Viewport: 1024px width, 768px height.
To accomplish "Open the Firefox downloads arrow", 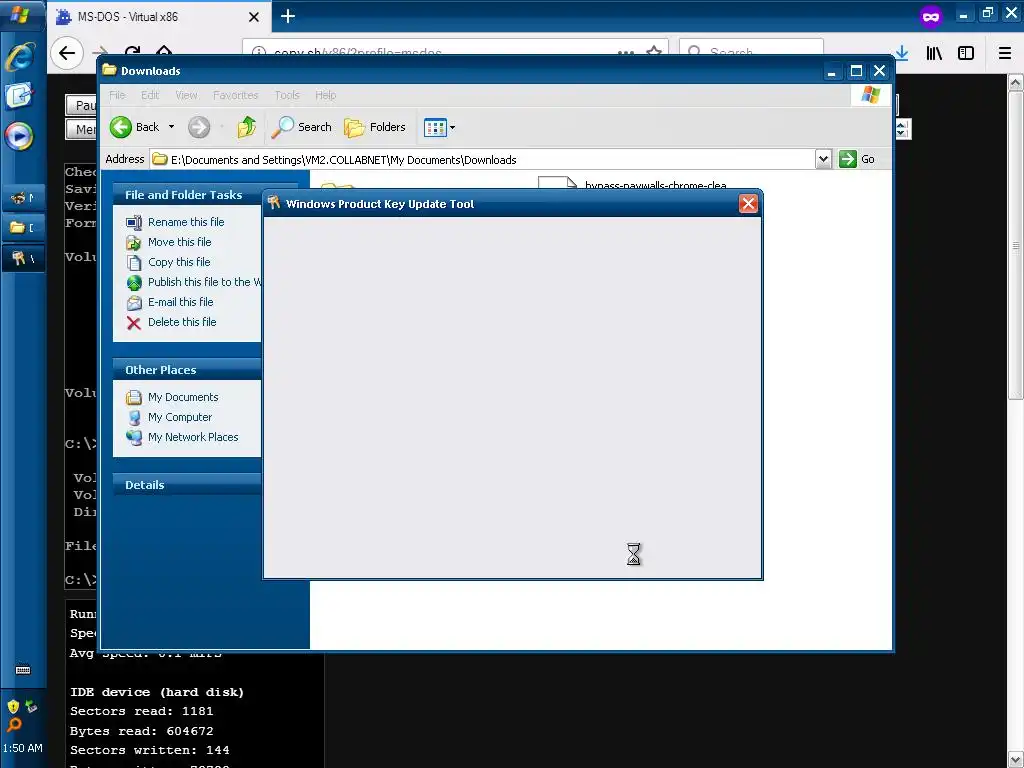I will pos(902,53).
